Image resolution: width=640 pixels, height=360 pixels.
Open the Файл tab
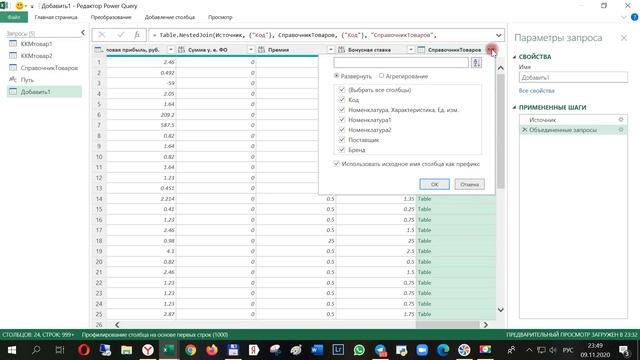click(x=14, y=17)
